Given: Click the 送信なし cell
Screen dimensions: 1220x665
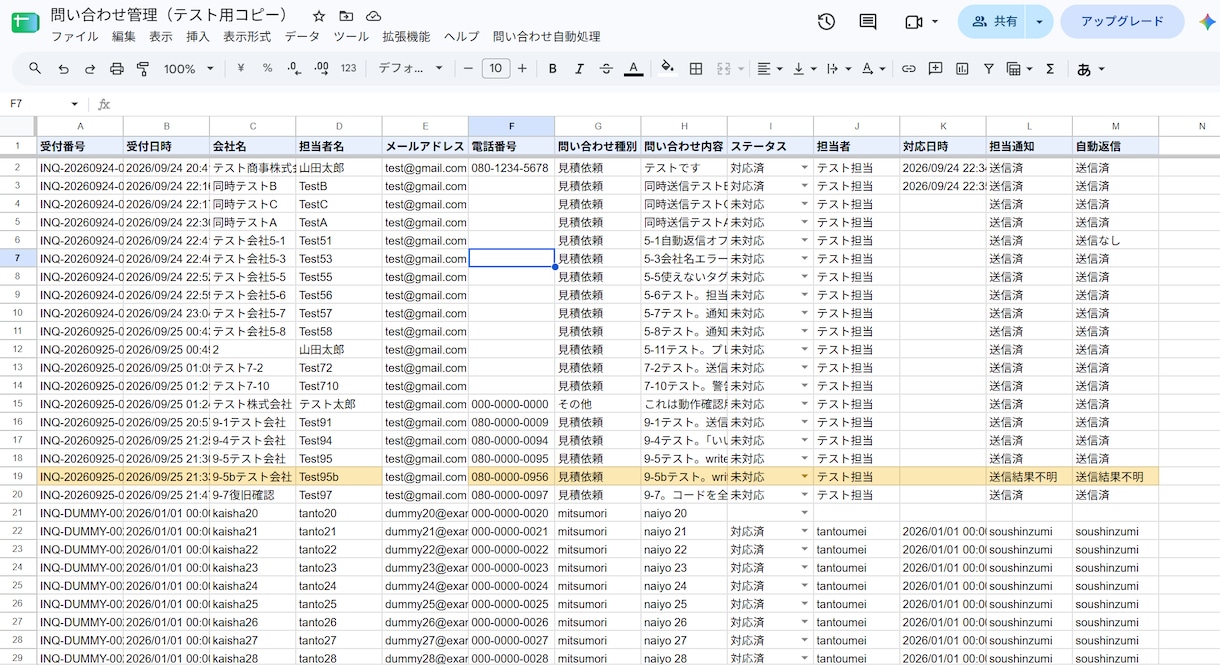Looking at the screenshot, I should [1115, 240].
